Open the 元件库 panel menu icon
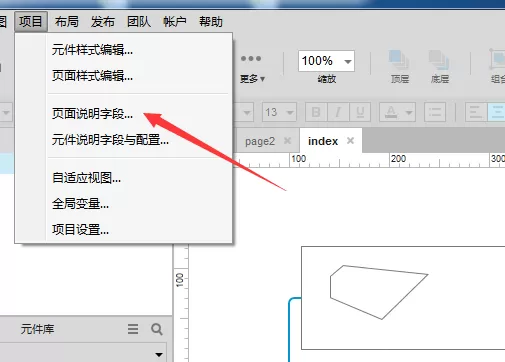 (133, 329)
